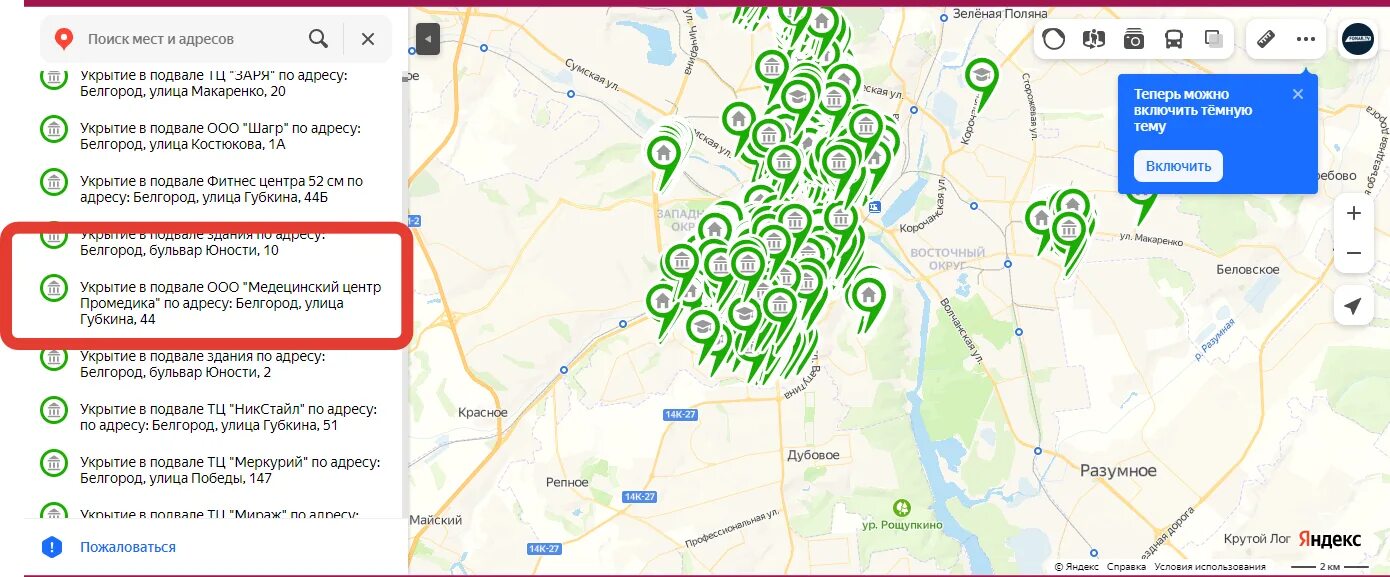Select shelter at ТЦ "Меркурий" list item
1390x577 pixels.
212,470
